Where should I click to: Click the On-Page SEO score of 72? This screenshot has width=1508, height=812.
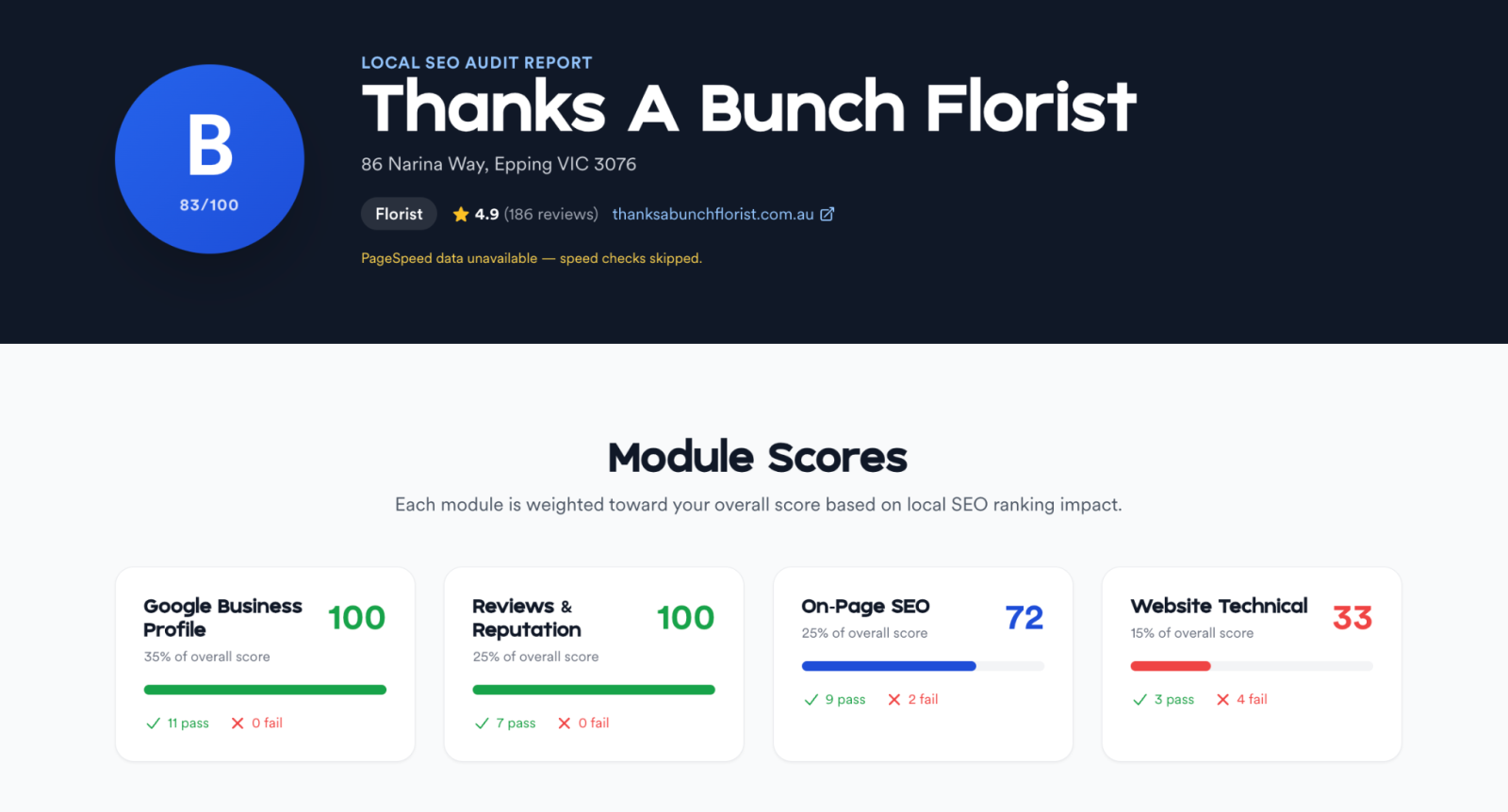(1024, 618)
